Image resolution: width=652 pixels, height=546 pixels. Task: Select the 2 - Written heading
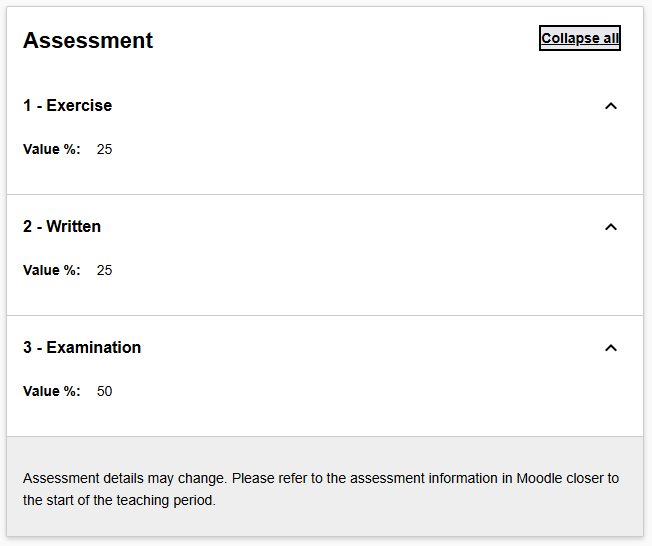point(62,227)
